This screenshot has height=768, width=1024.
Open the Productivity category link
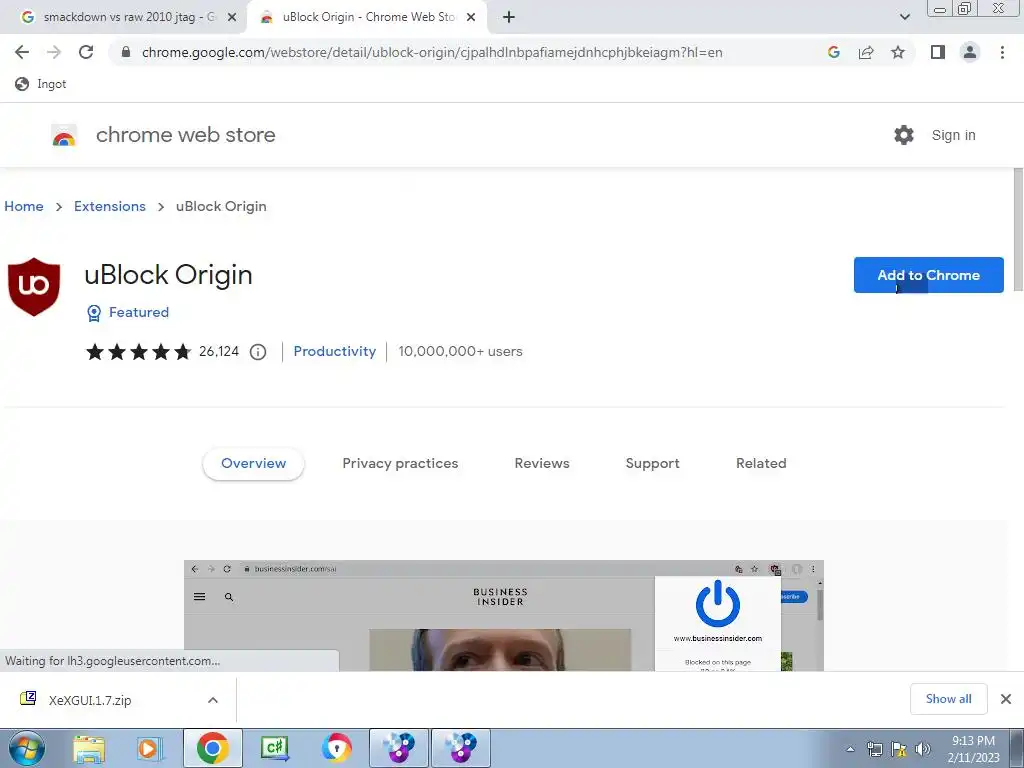click(x=334, y=351)
